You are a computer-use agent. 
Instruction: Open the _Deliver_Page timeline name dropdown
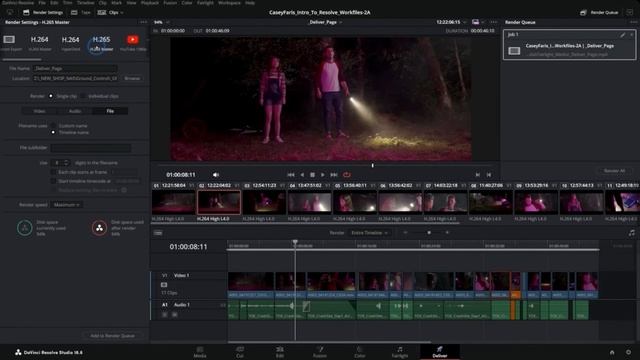325,22
